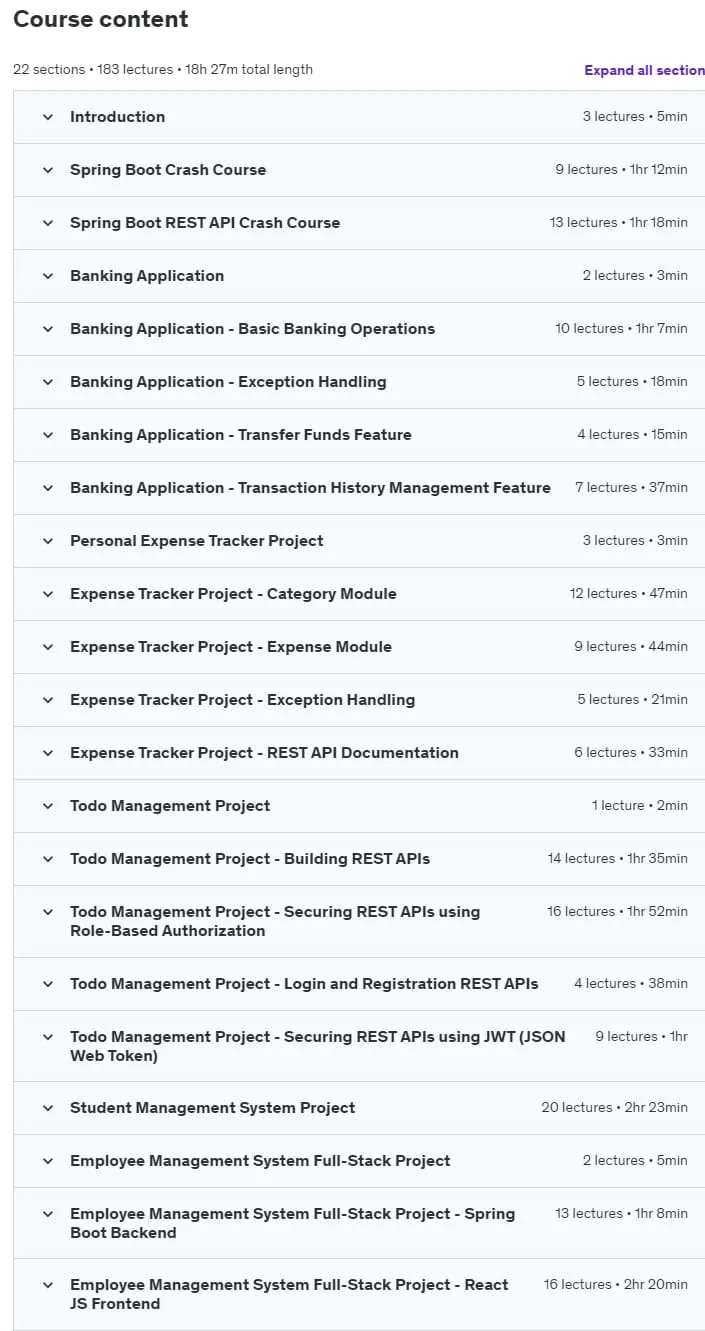The width and height of the screenshot is (705, 1331).
Task: Expand the Spring Boot Crash Course chevron
Action: tap(47, 170)
